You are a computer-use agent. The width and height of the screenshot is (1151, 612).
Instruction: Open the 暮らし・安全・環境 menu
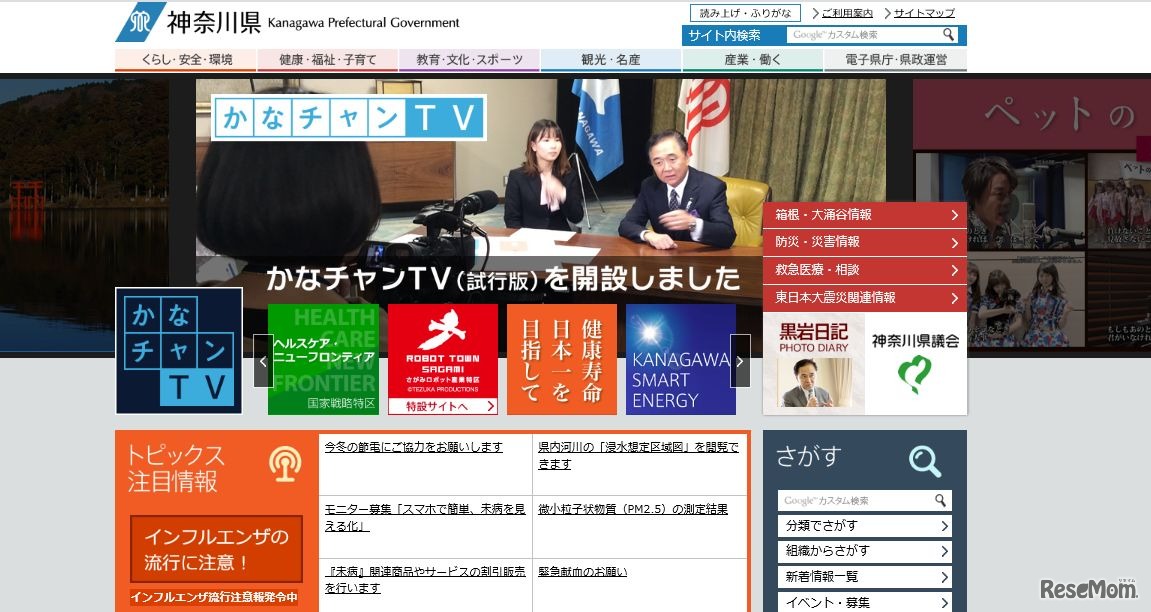coord(186,60)
